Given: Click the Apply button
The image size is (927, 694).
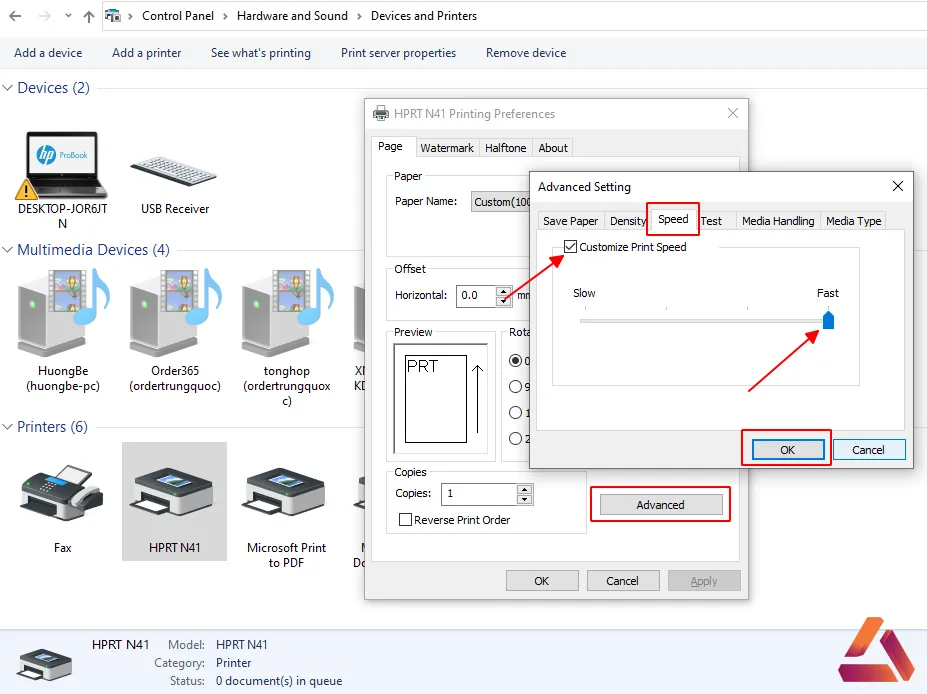Looking at the screenshot, I should point(704,581).
